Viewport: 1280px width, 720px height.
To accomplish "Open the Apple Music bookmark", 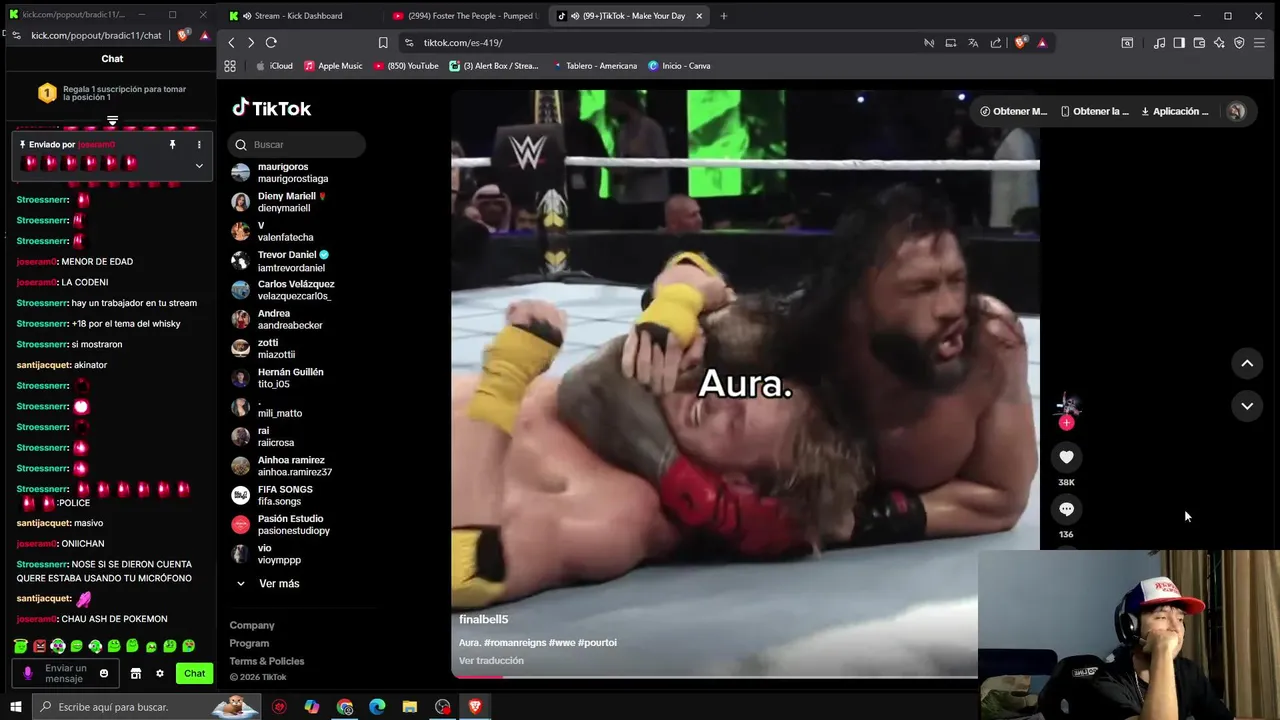I will point(333,66).
